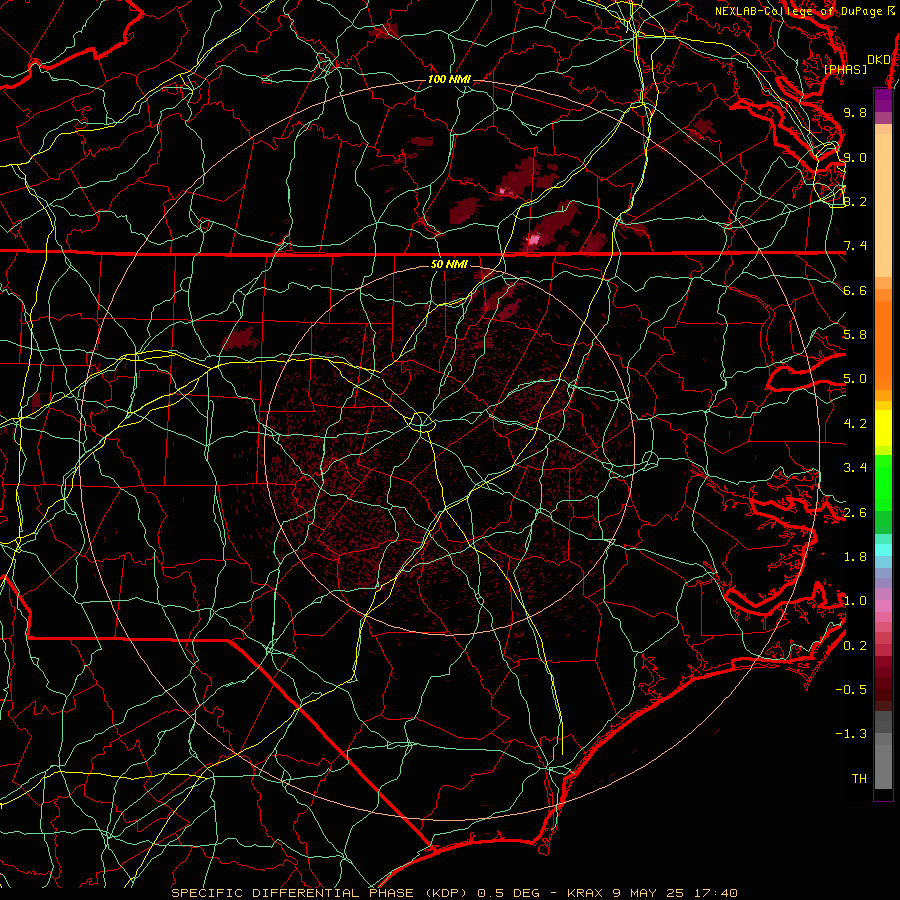Click the 100 NMI range ring label
Screen dimensions: 900x900
(x=449, y=79)
